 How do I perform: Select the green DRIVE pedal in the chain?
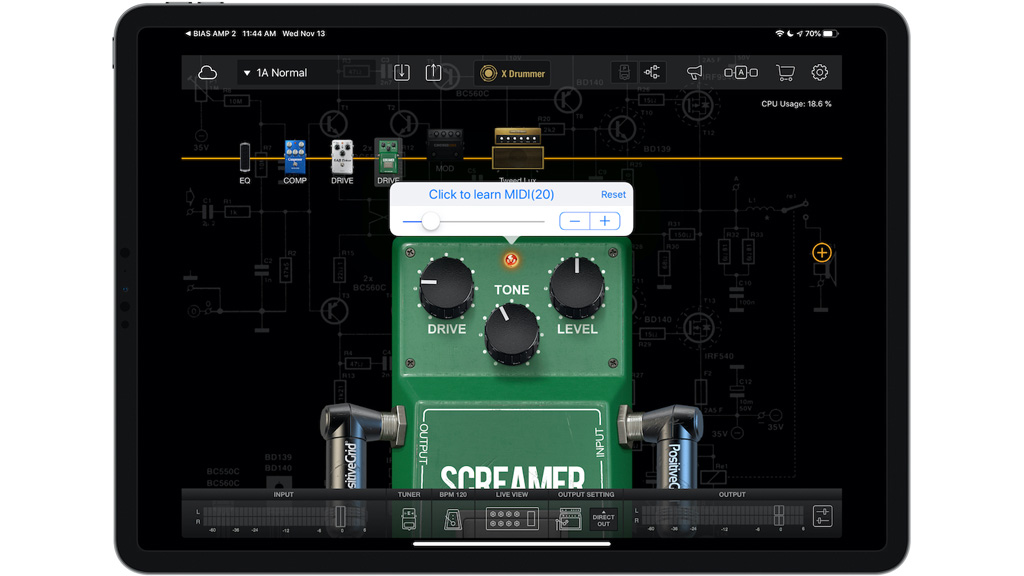tap(387, 158)
